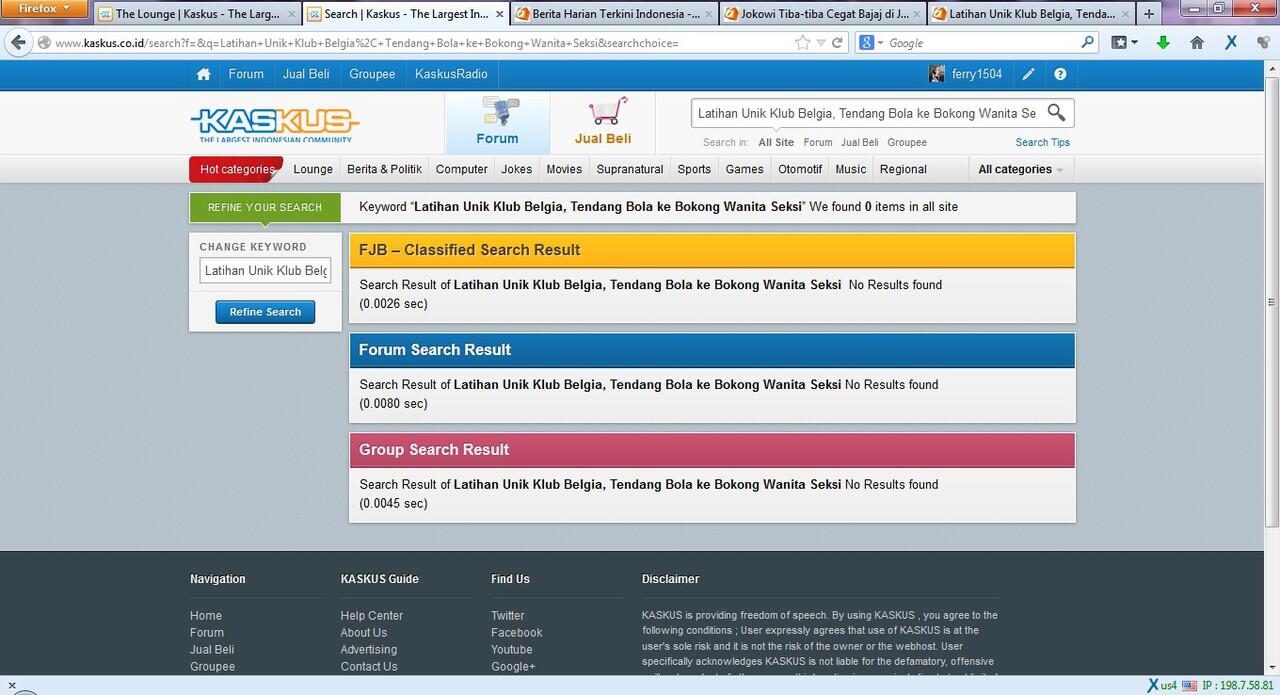Open the Berita & Politik category
Viewport: 1280px width, 695px height.
(384, 169)
